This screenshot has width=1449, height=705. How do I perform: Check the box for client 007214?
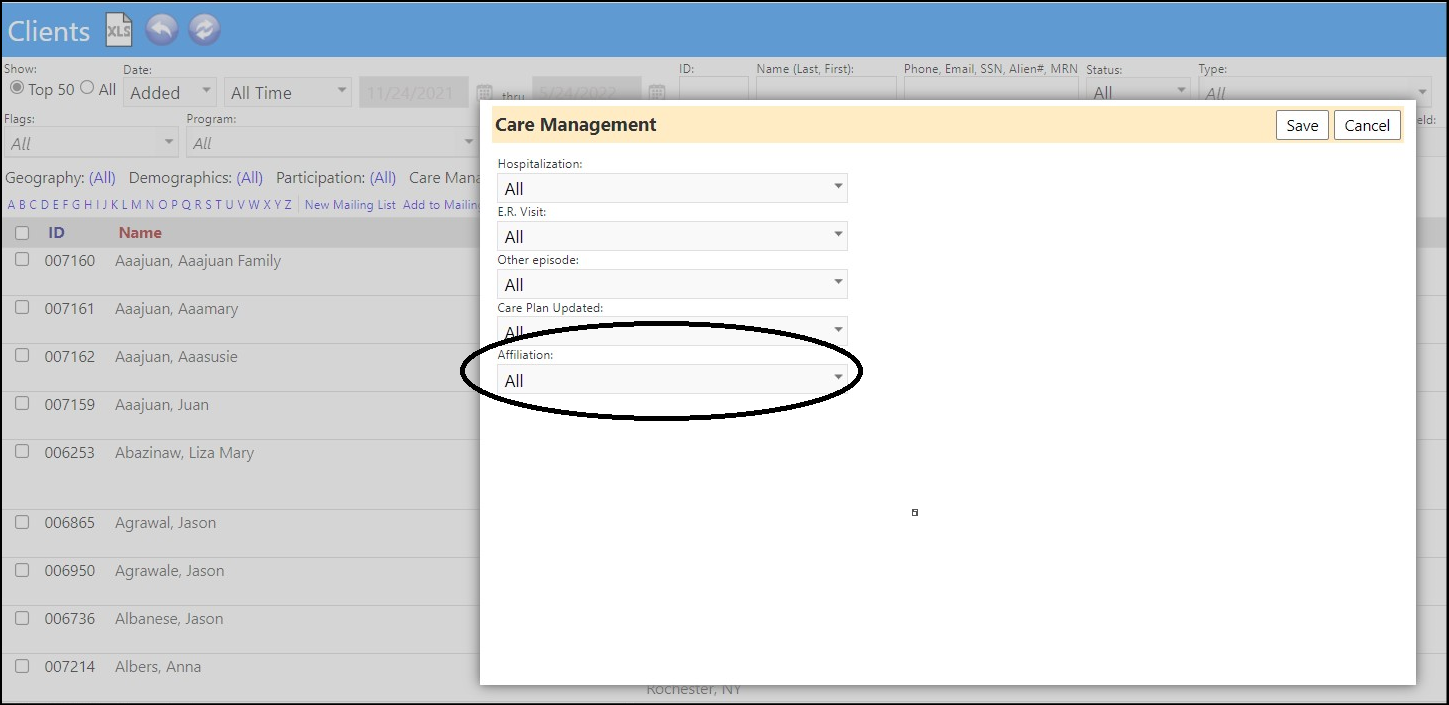click(22, 666)
